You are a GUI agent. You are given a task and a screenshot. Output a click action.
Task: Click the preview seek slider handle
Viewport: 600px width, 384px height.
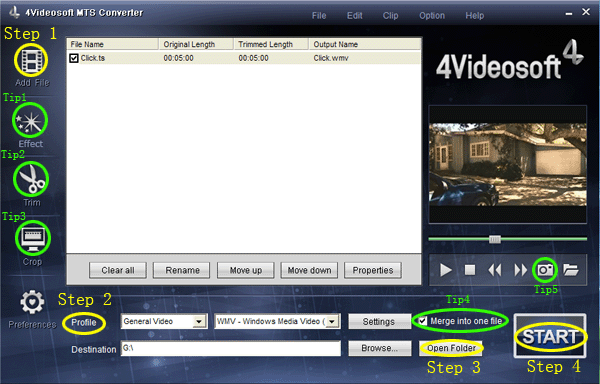pos(494,239)
